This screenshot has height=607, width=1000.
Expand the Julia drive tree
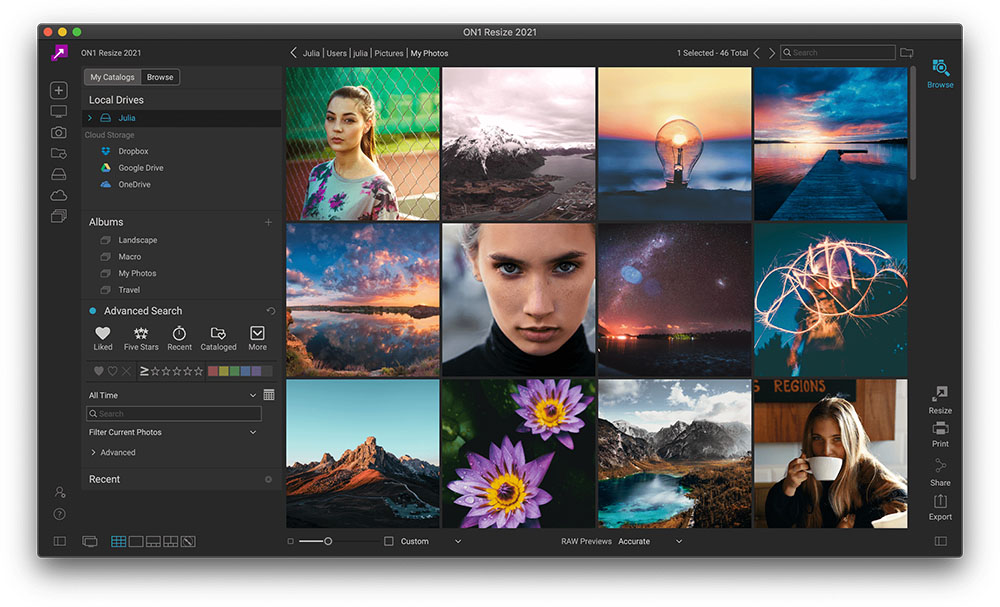pyautogui.click(x=90, y=118)
